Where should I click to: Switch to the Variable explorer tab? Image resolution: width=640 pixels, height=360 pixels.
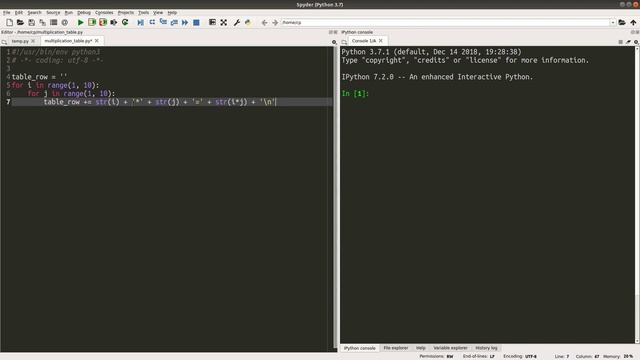450,348
